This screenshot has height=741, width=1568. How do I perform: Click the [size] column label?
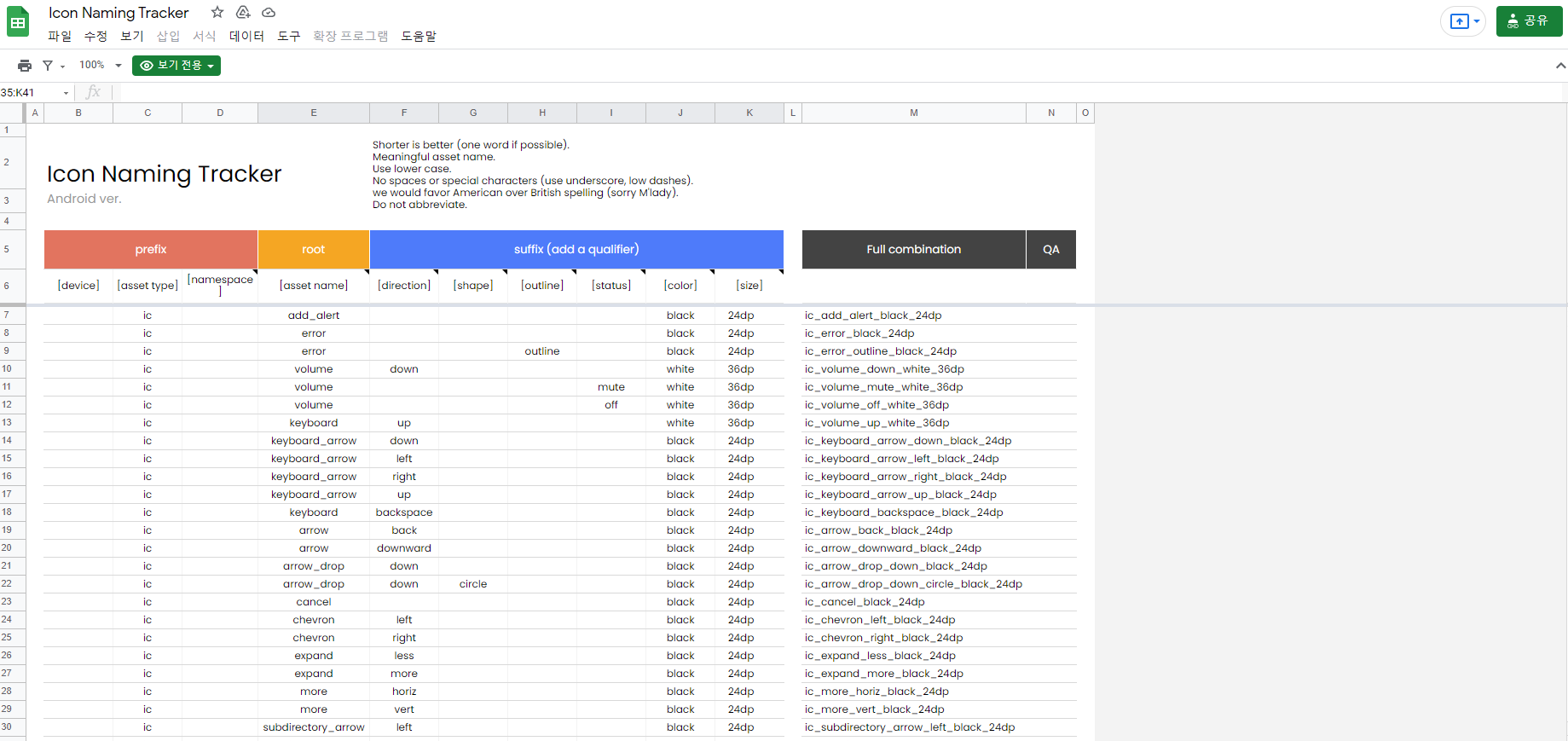749,286
